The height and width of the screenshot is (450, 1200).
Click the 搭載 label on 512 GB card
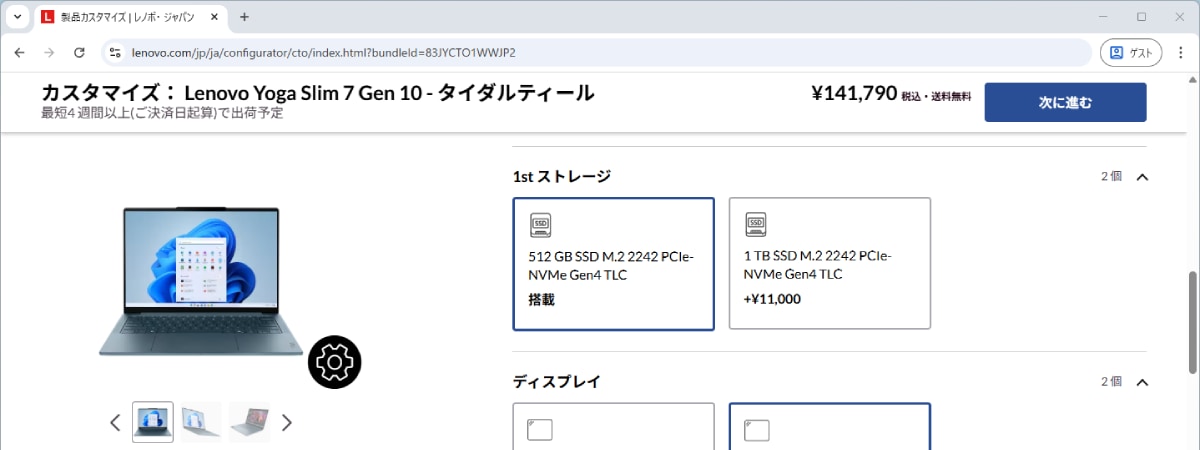541,298
